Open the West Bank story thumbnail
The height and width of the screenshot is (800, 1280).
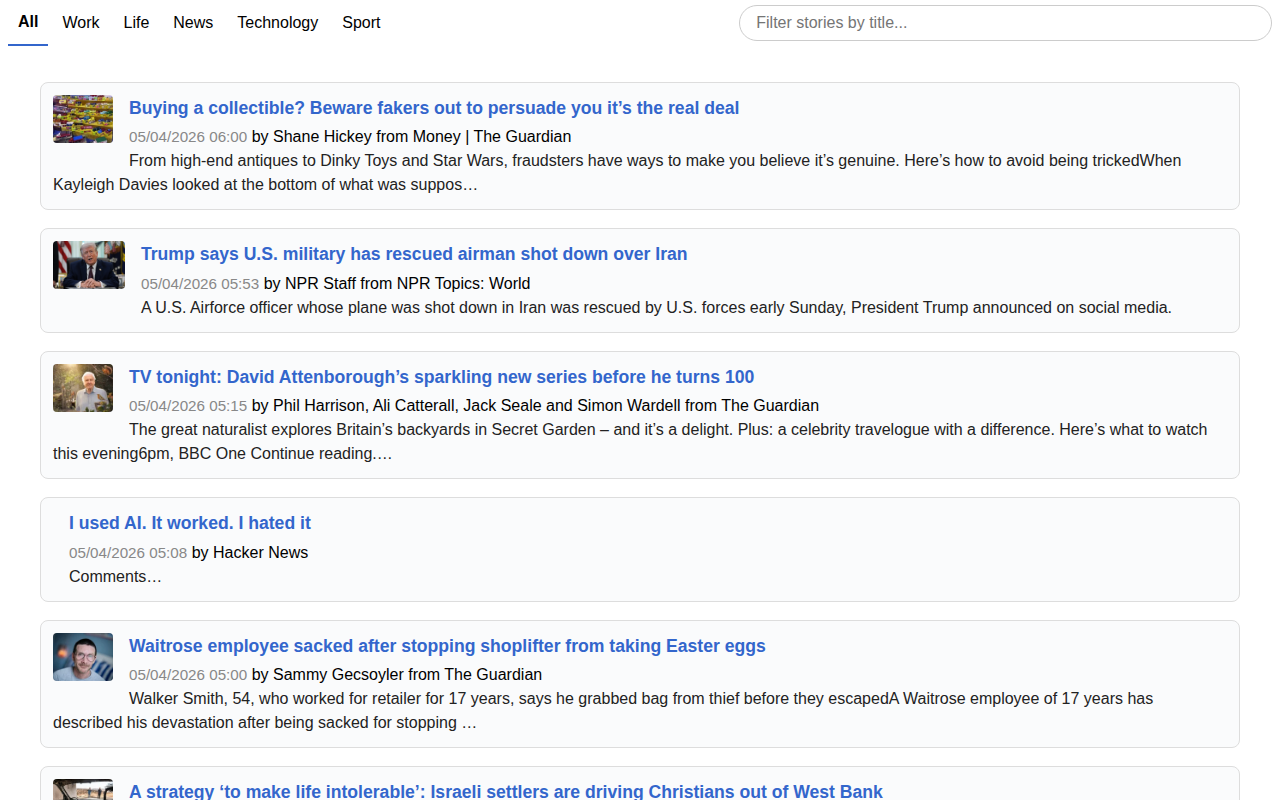click(83, 790)
